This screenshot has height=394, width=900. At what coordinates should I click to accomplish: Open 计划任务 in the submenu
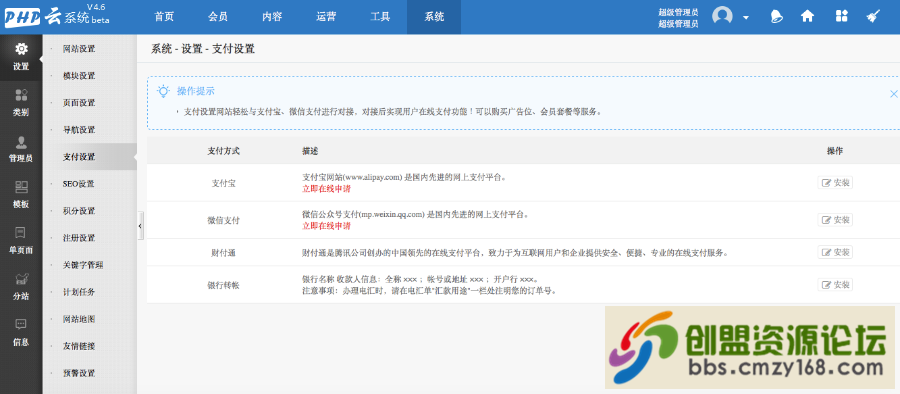[79, 292]
